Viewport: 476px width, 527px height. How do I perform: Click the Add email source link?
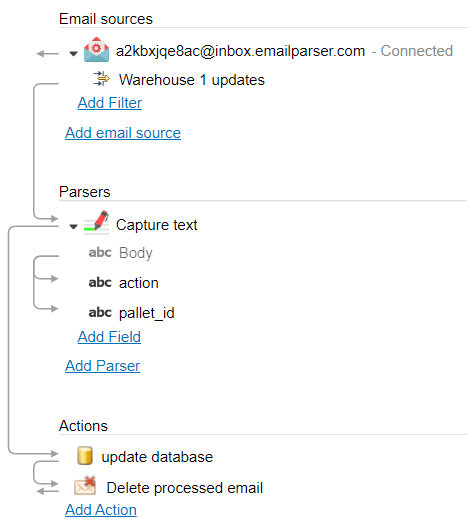[123, 133]
